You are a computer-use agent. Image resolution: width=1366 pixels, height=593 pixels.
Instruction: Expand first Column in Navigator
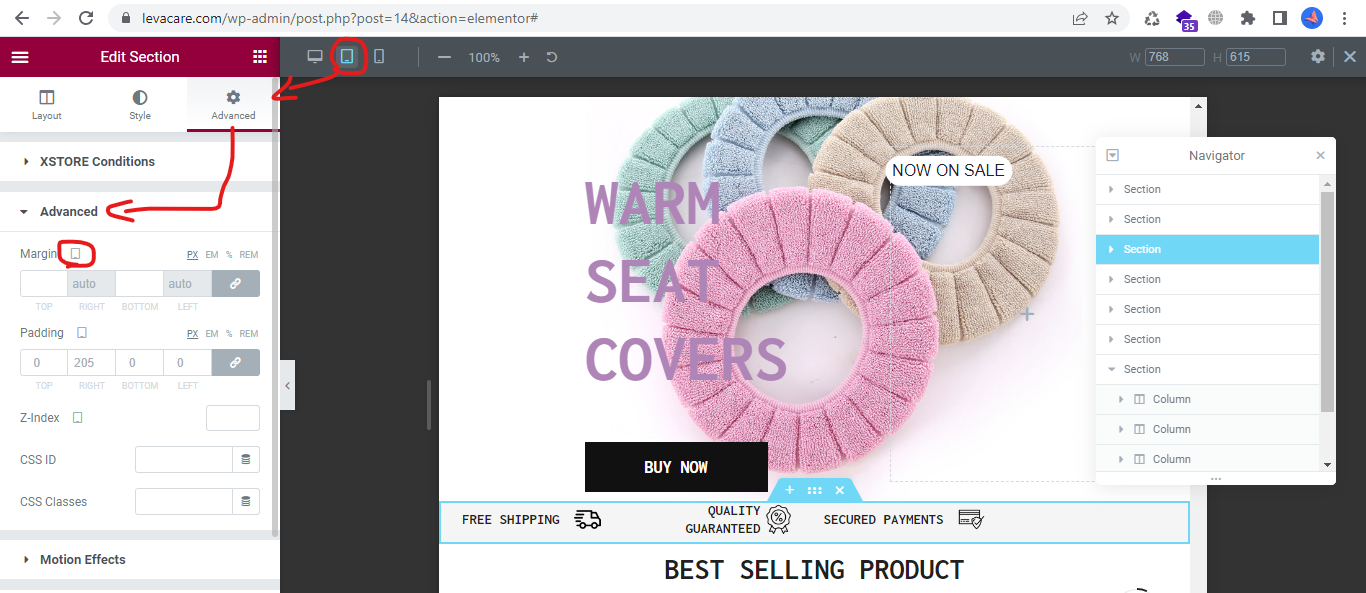(1122, 399)
